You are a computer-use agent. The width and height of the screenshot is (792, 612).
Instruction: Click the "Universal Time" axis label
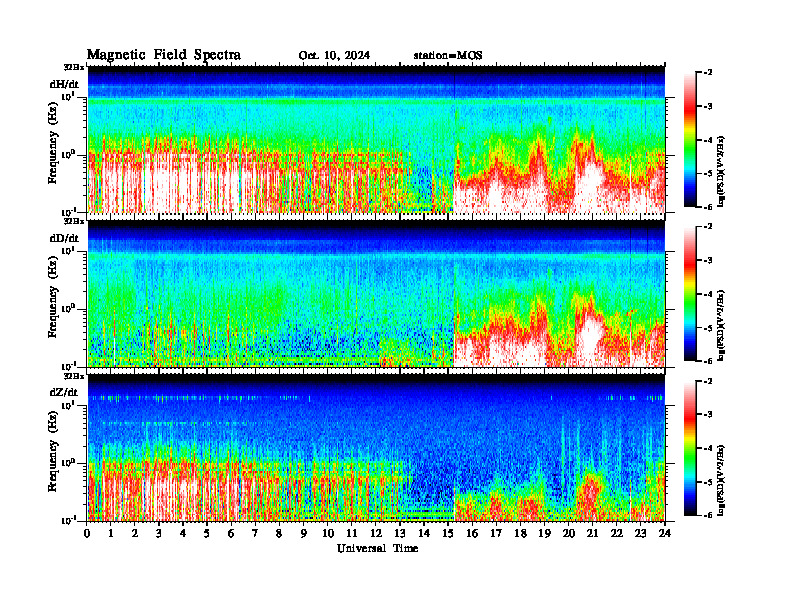377,548
